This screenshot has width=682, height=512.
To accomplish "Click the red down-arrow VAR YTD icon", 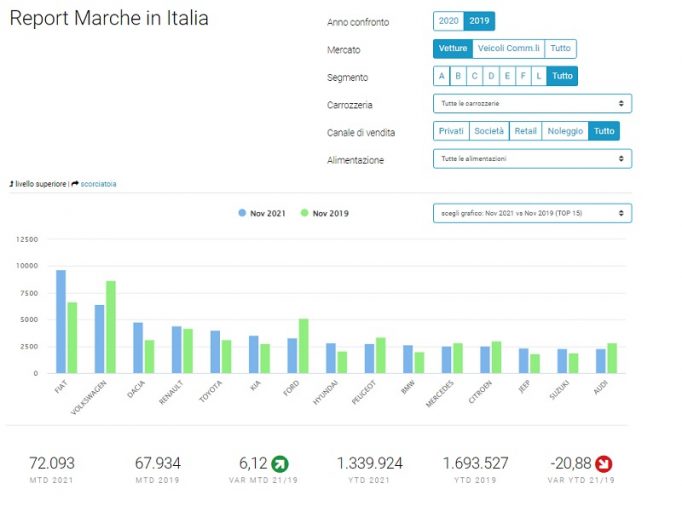I will tap(604, 464).
